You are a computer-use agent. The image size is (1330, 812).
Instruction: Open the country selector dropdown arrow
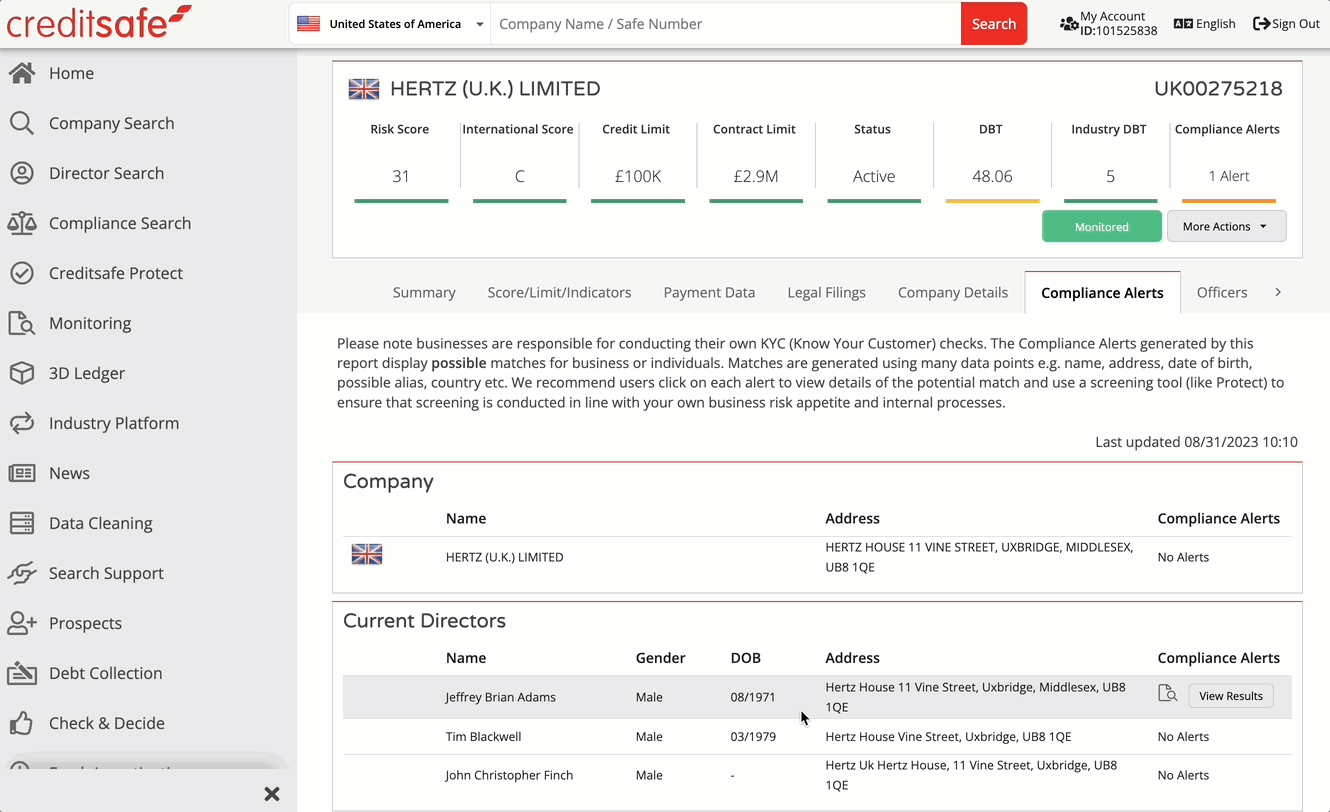[480, 24]
